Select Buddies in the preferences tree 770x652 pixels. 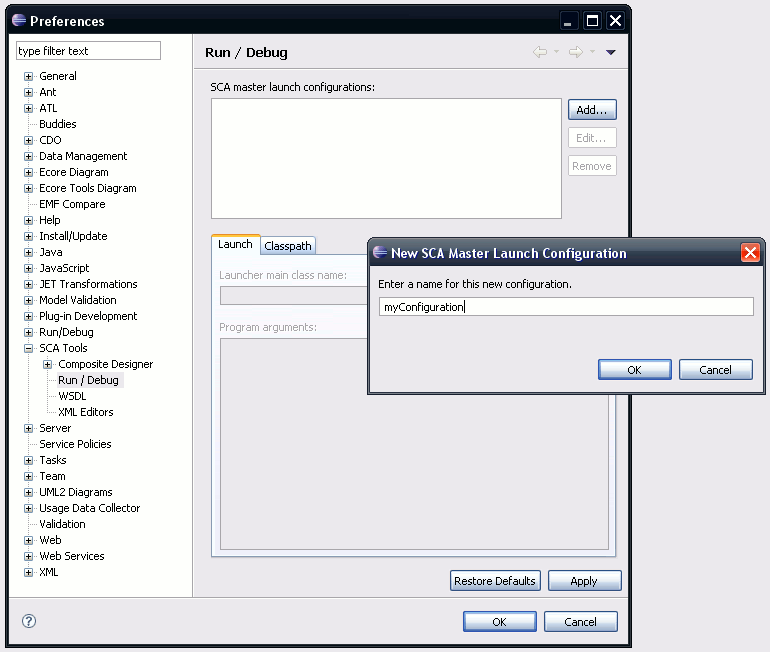click(x=58, y=124)
